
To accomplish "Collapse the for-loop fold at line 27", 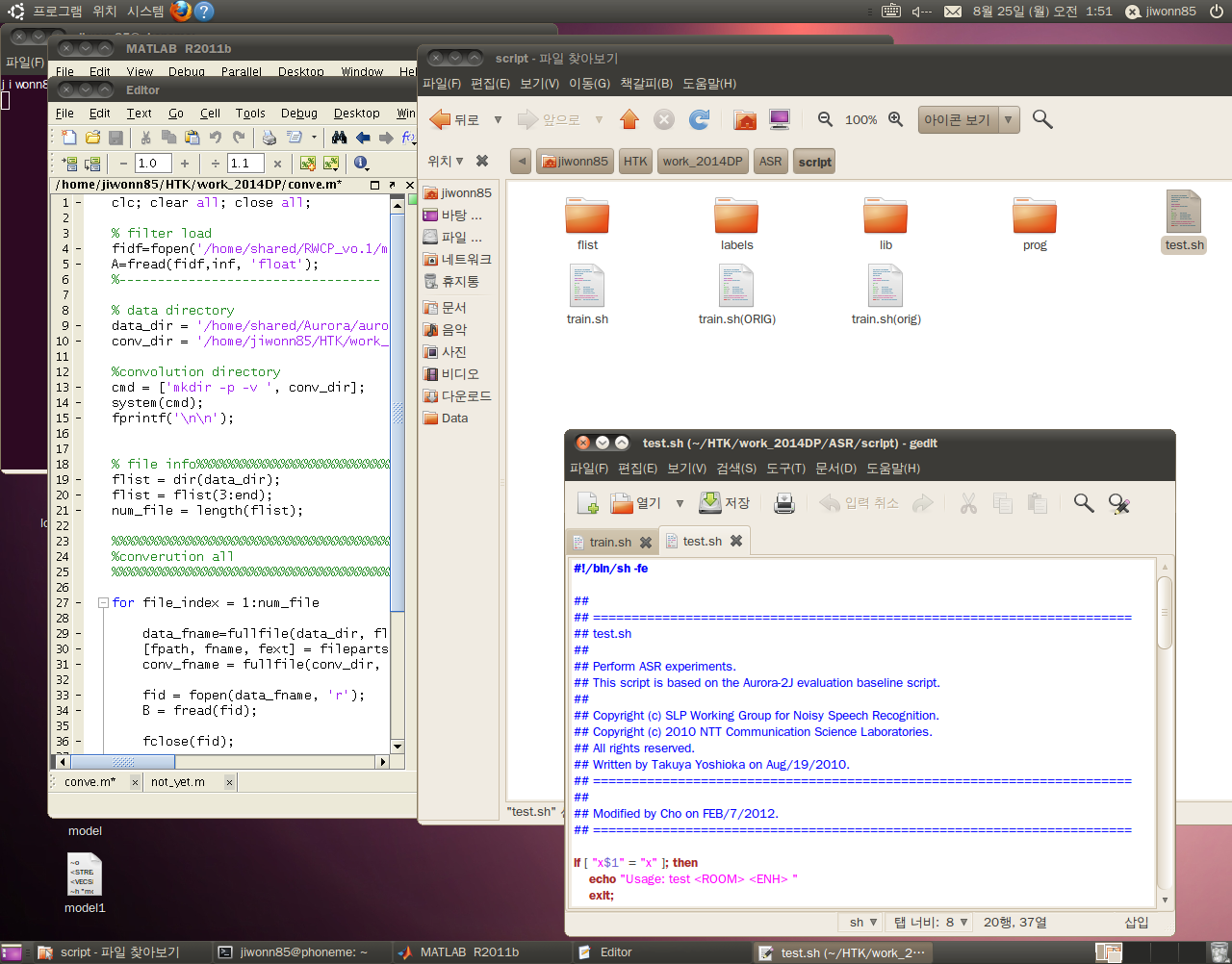I will pos(102,602).
